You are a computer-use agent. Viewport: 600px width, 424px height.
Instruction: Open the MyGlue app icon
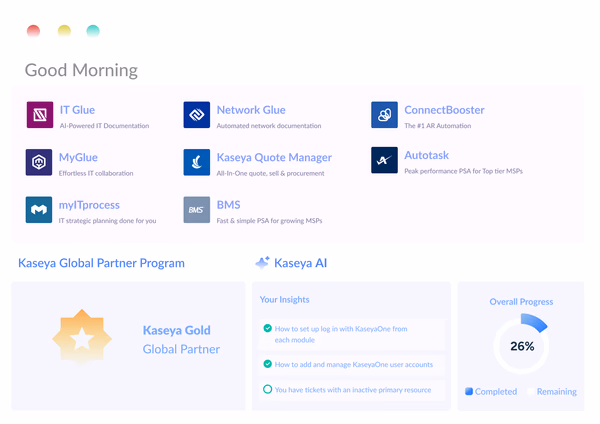pyautogui.click(x=39, y=162)
